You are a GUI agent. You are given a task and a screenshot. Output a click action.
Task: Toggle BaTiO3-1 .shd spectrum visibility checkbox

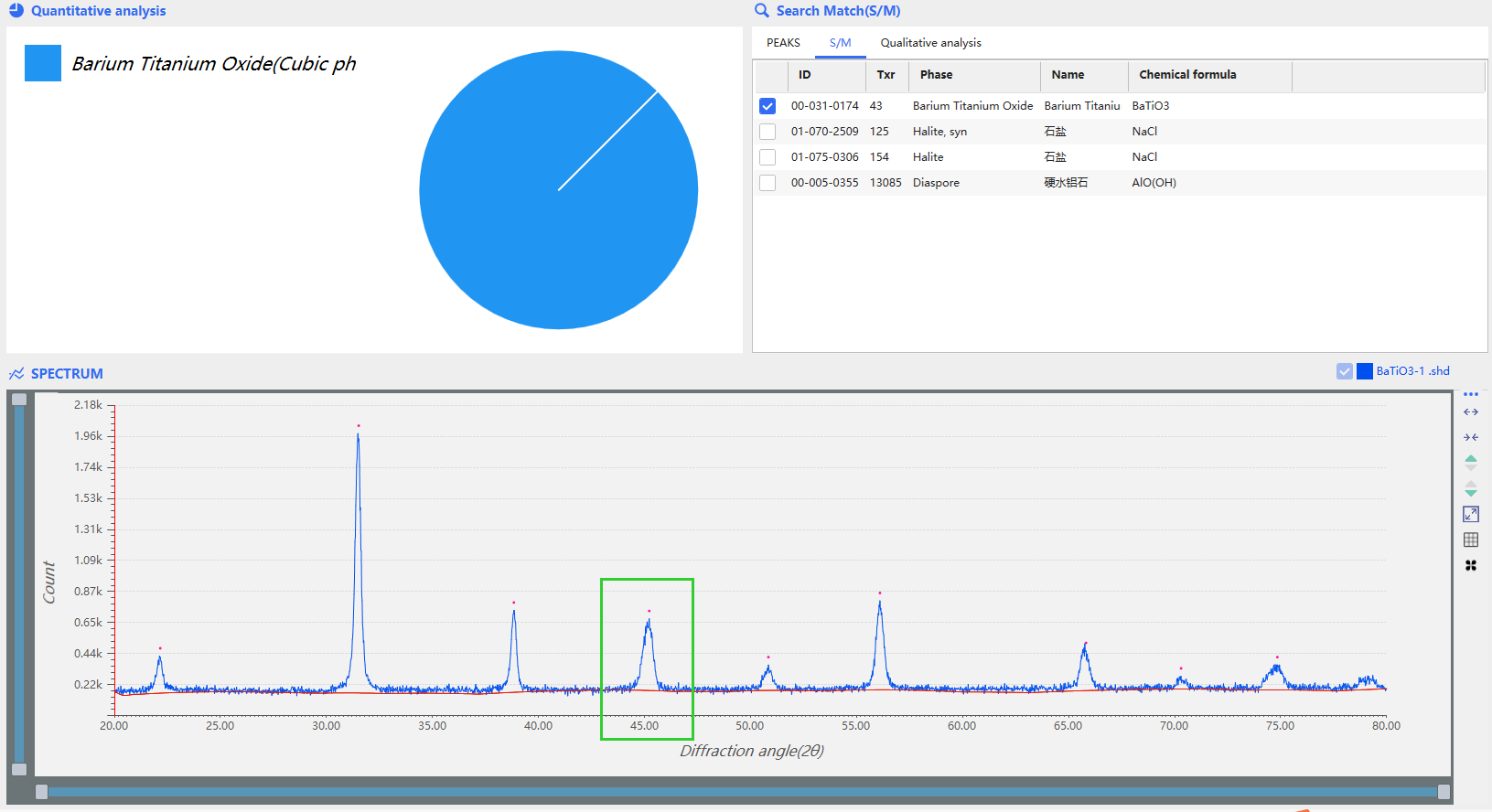pyautogui.click(x=1344, y=371)
